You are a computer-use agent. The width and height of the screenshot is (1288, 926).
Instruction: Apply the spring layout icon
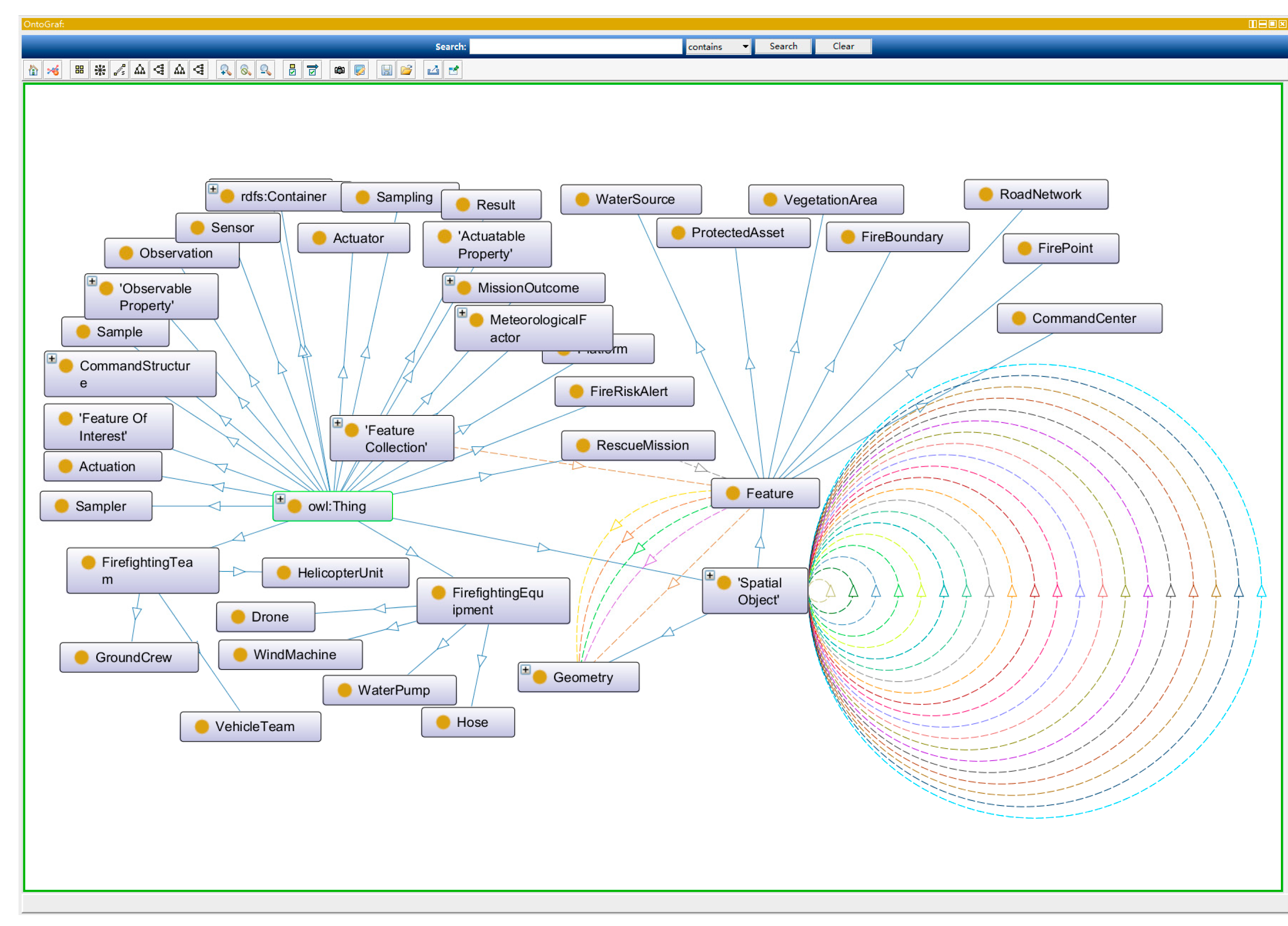click(x=120, y=70)
